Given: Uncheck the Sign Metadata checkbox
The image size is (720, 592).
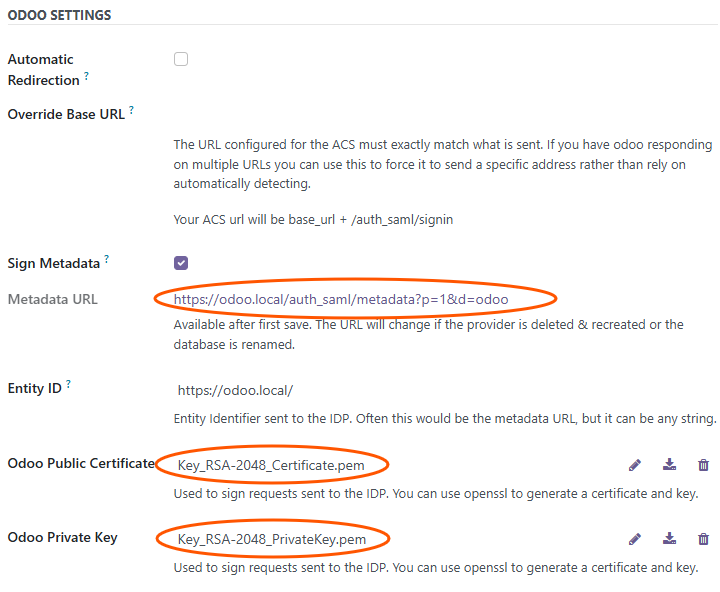Looking at the screenshot, I should tap(181, 263).
